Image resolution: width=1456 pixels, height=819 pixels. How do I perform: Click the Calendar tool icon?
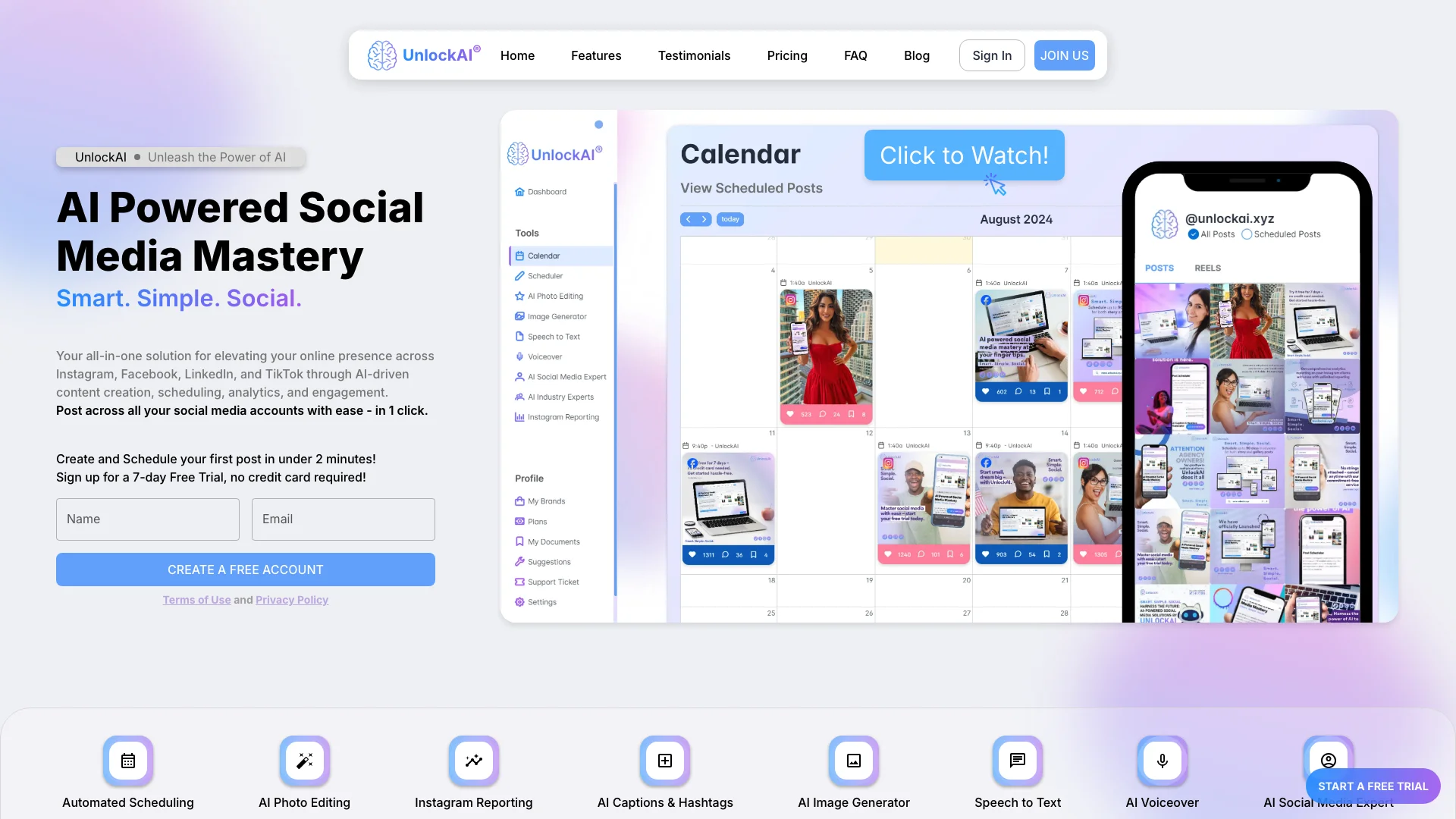coord(520,255)
